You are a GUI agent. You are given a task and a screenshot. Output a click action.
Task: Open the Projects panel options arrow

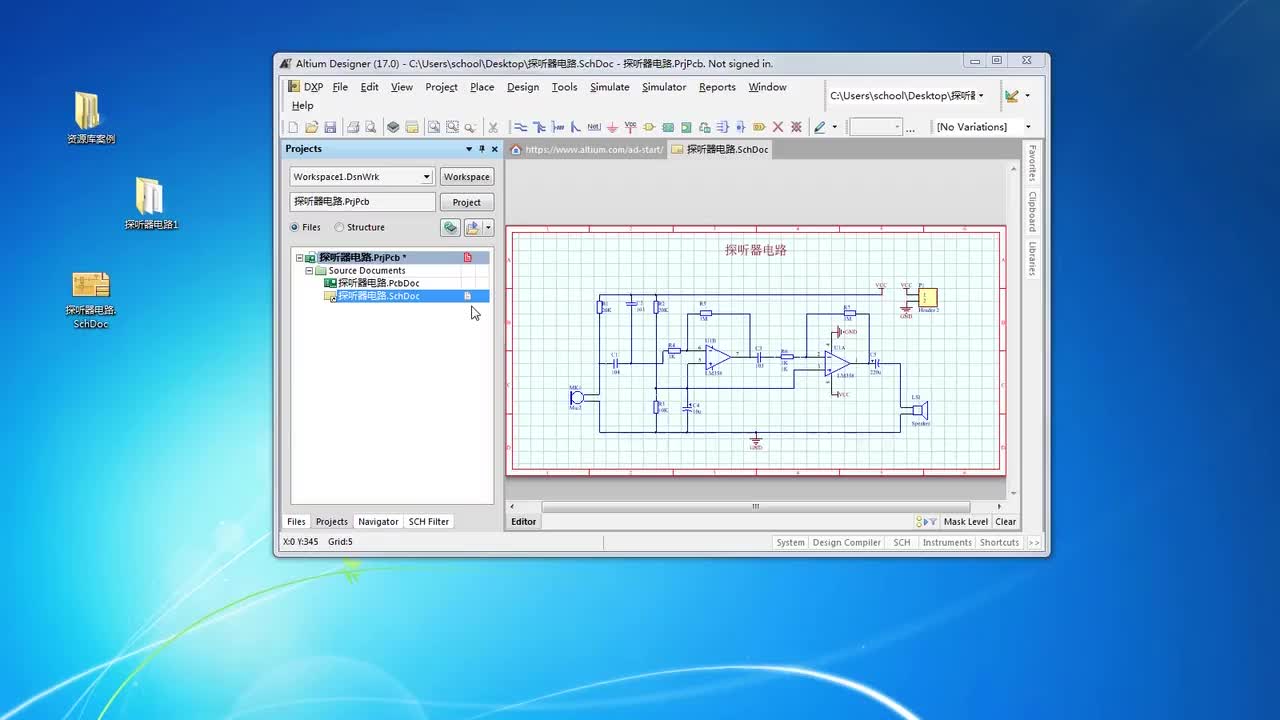(468, 149)
